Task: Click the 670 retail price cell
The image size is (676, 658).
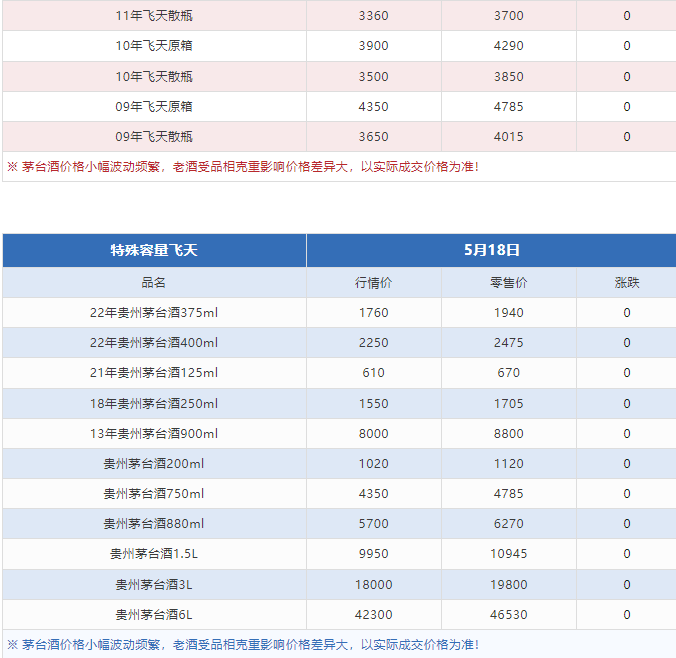Action: (x=508, y=373)
